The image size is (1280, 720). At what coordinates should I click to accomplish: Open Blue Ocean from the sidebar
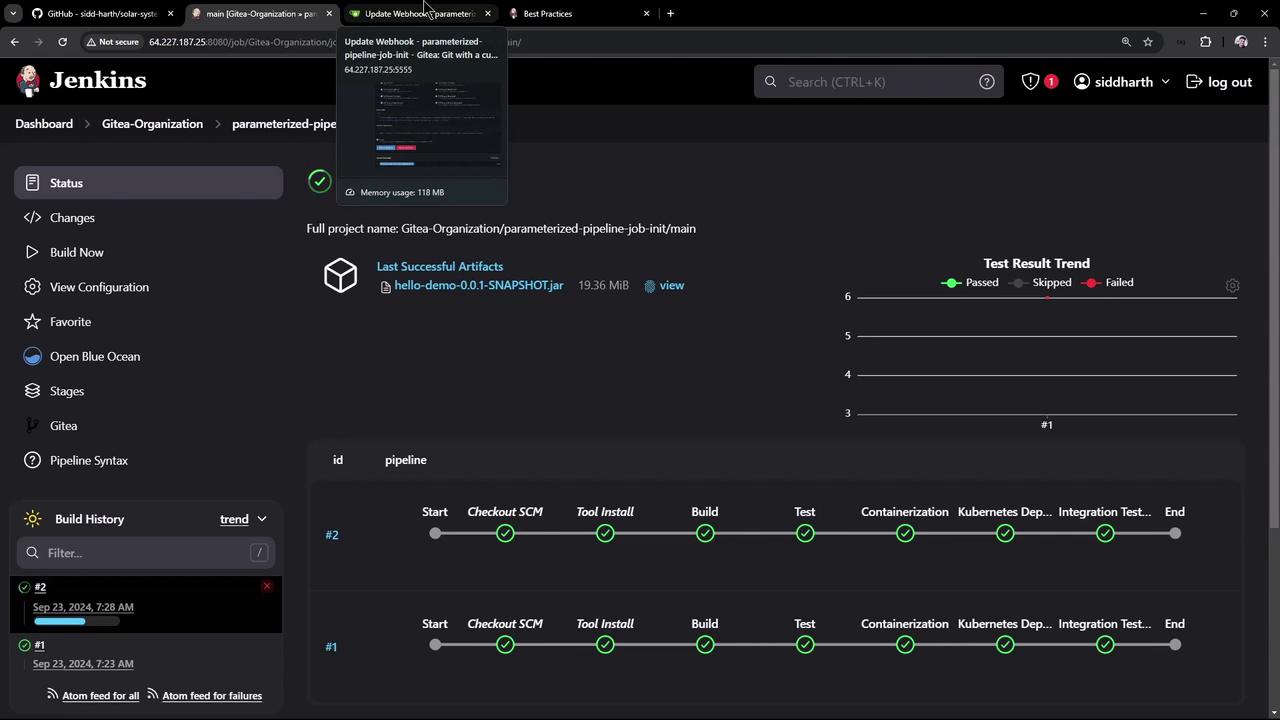[94, 356]
